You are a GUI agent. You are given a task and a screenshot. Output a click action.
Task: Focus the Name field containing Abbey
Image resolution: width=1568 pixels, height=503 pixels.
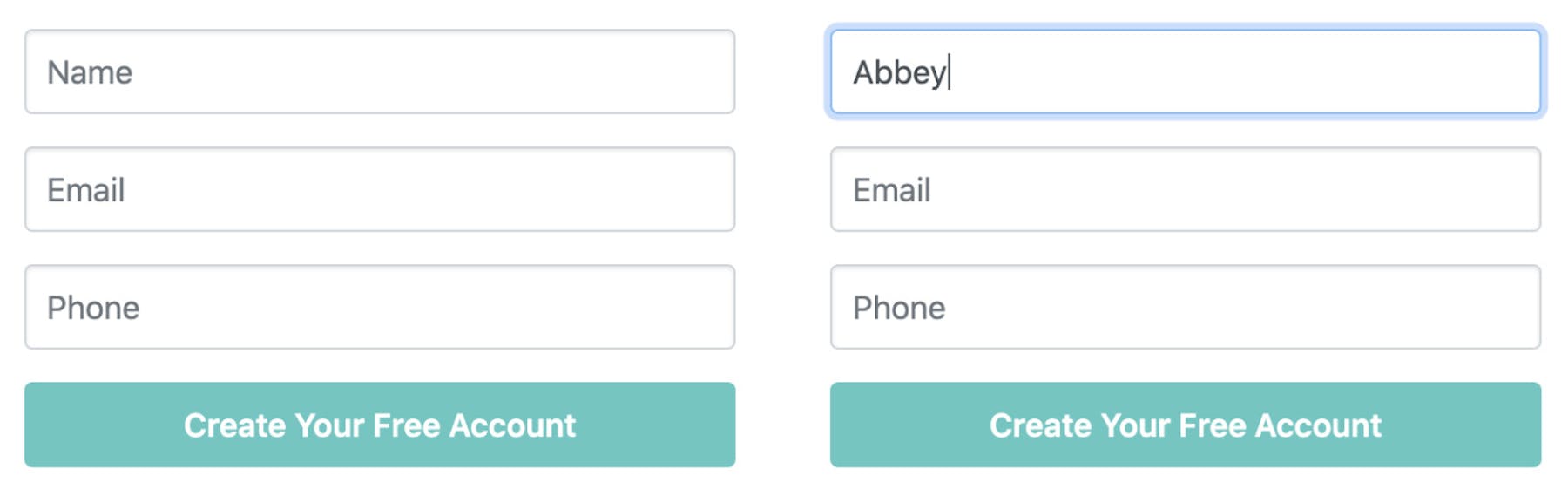tap(1185, 71)
